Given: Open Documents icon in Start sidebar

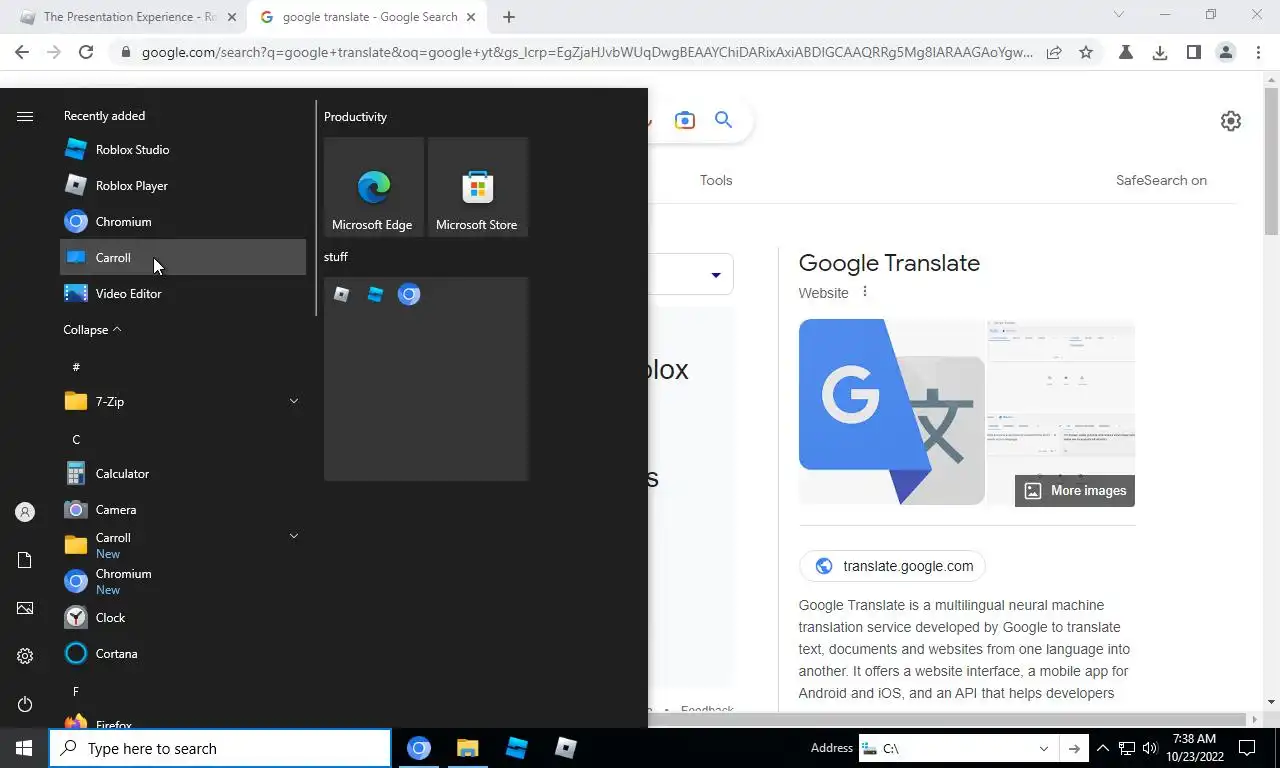Looking at the screenshot, I should pyautogui.click(x=25, y=560).
